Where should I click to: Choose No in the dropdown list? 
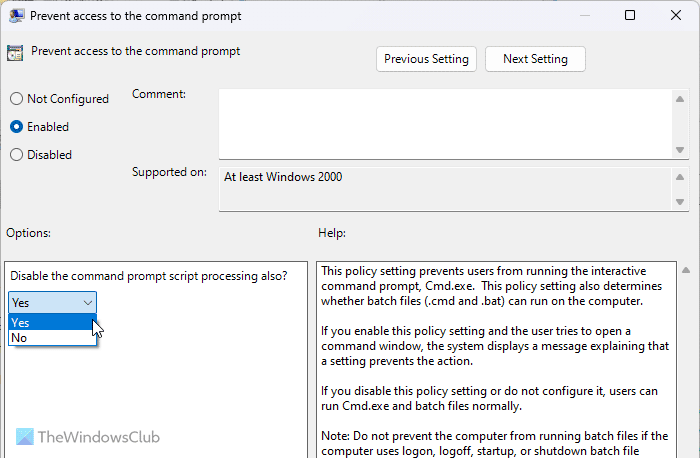[x=52, y=338]
